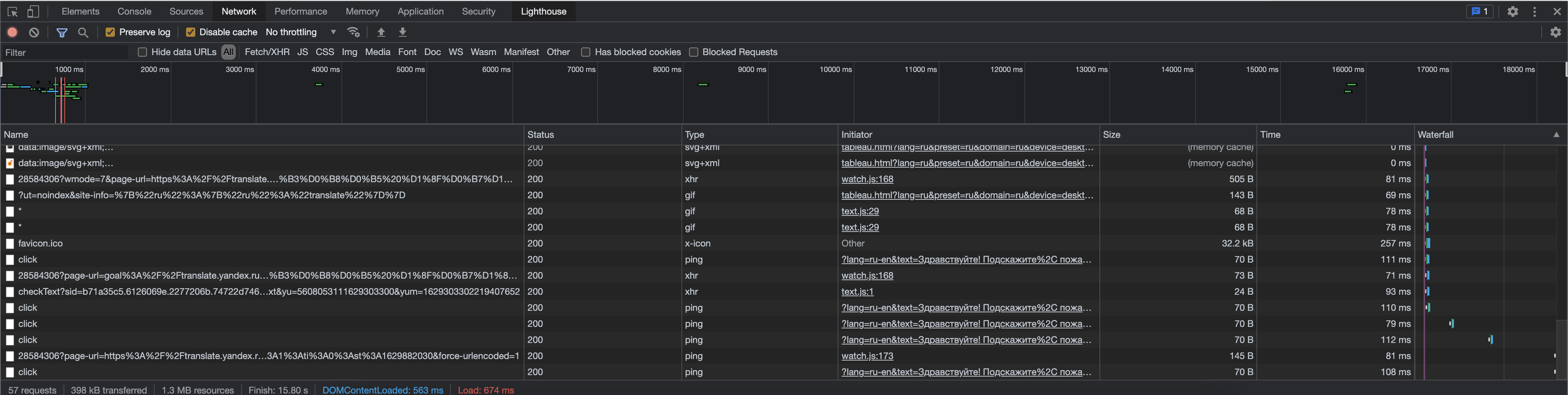Image resolution: width=1568 pixels, height=395 pixels.
Task: Toggle the device toolbar icon
Action: 33,11
